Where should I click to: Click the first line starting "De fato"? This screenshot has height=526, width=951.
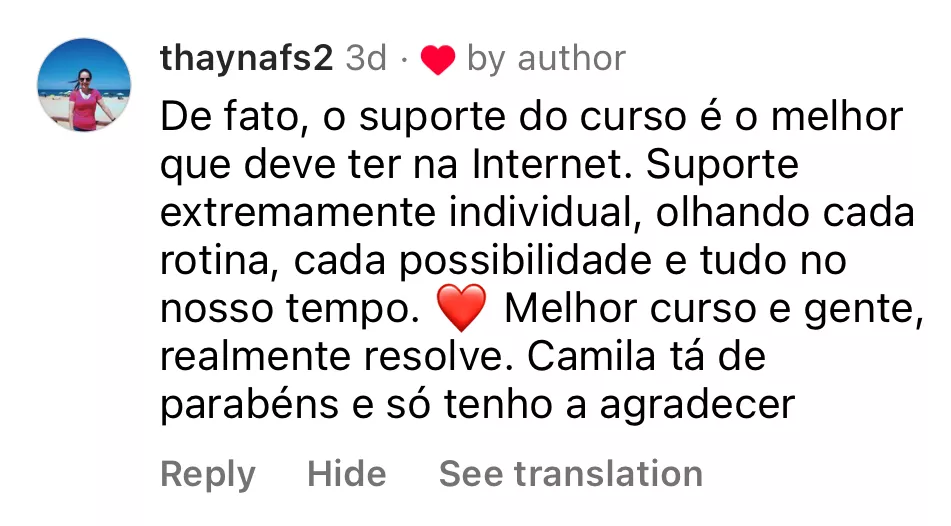click(x=532, y=117)
